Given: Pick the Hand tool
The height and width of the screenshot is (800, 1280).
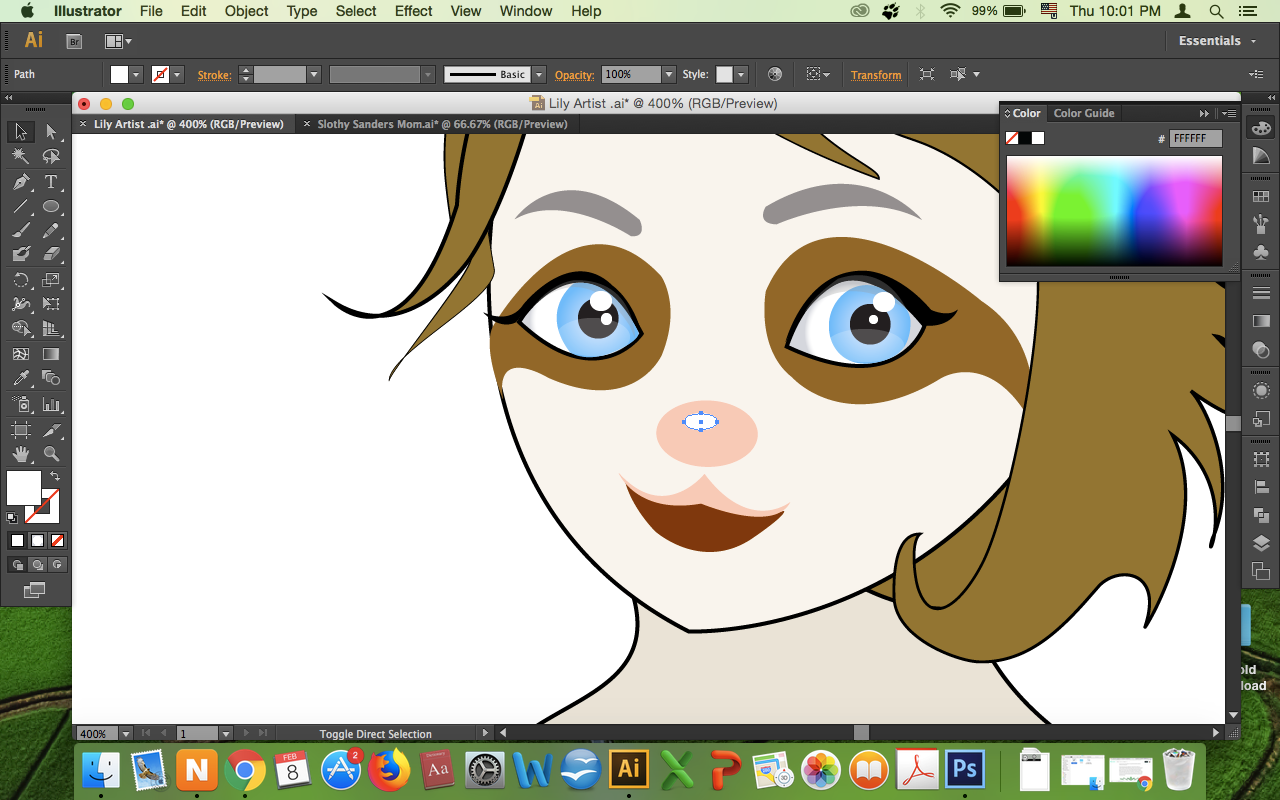Looking at the screenshot, I should [x=20, y=454].
